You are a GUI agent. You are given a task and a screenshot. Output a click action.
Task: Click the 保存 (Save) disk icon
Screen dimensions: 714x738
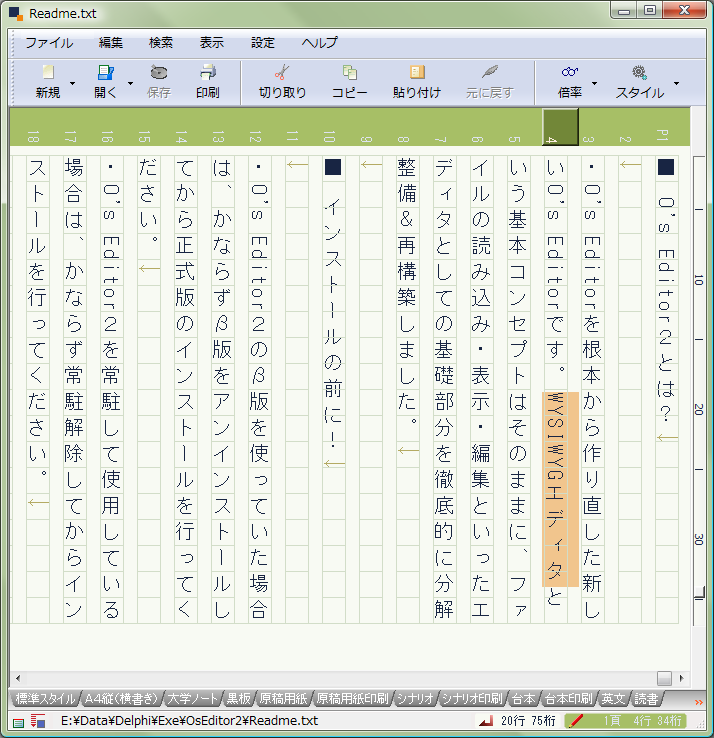pos(159,72)
